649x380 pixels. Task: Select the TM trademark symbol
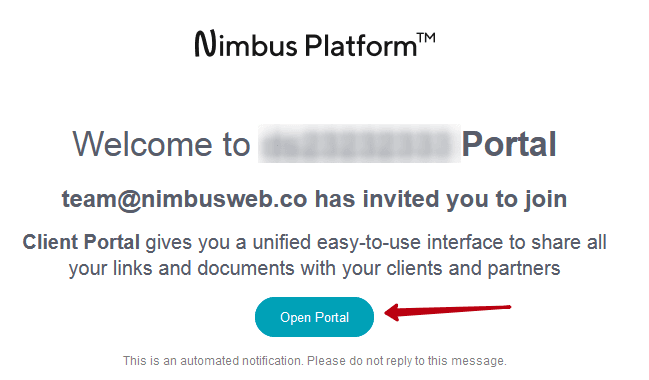(x=427, y=38)
